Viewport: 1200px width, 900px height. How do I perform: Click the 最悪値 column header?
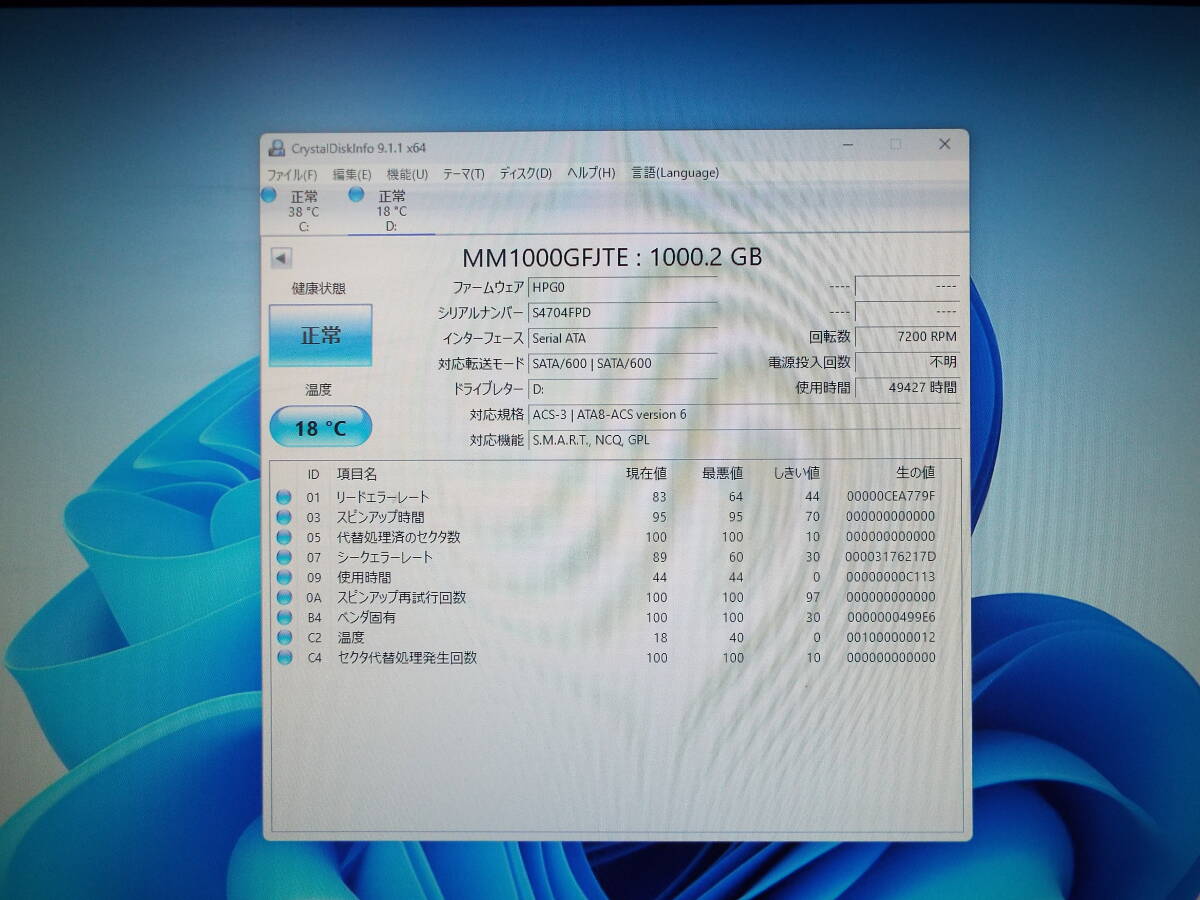tap(723, 473)
